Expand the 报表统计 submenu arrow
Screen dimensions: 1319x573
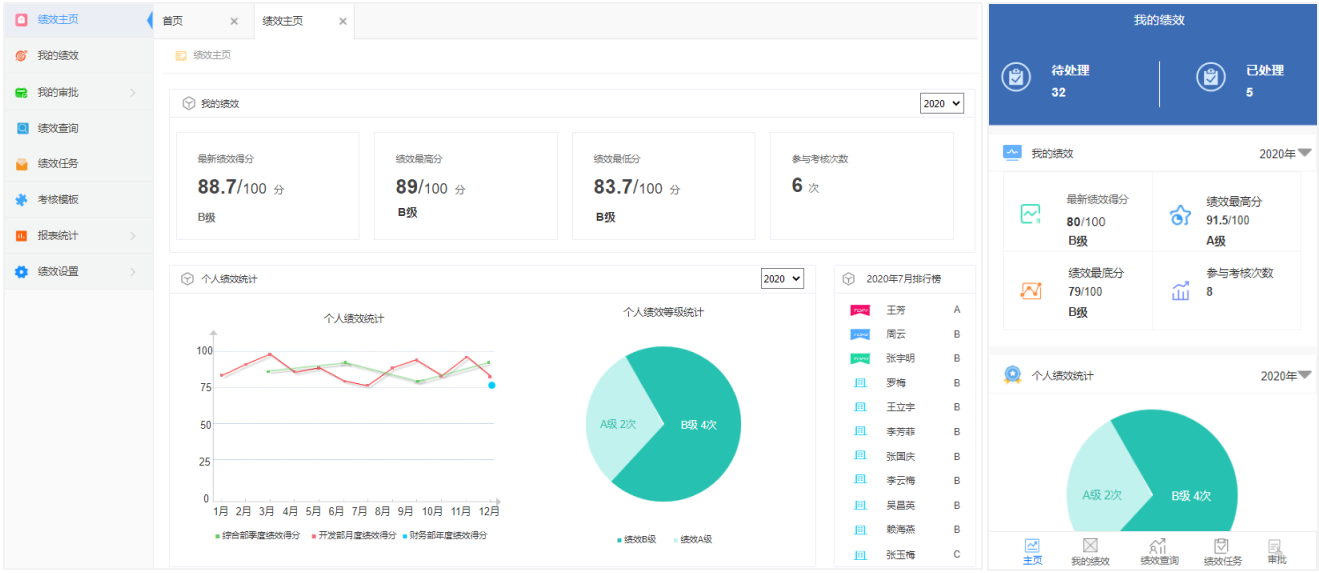click(133, 236)
